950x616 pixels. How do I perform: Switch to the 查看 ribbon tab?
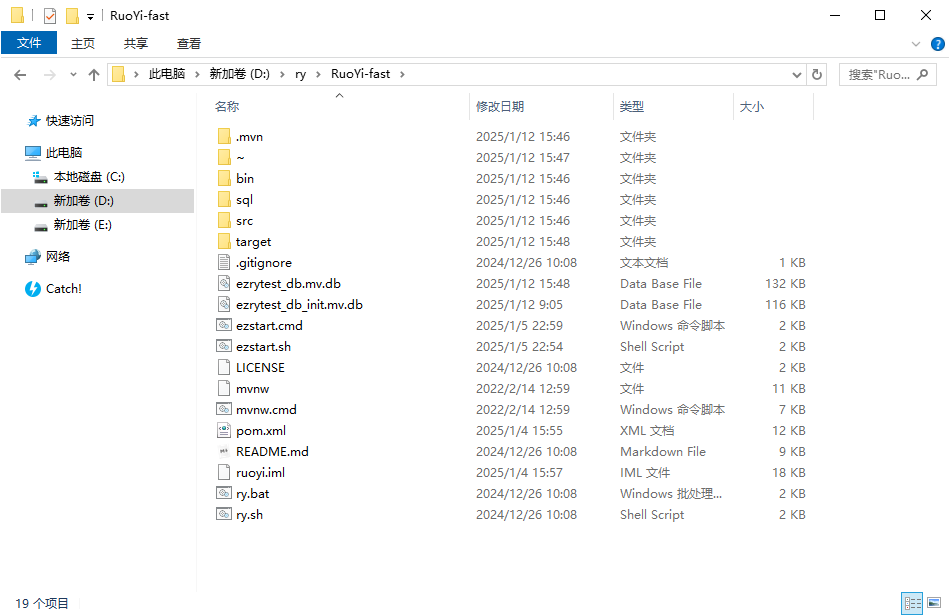pos(189,43)
